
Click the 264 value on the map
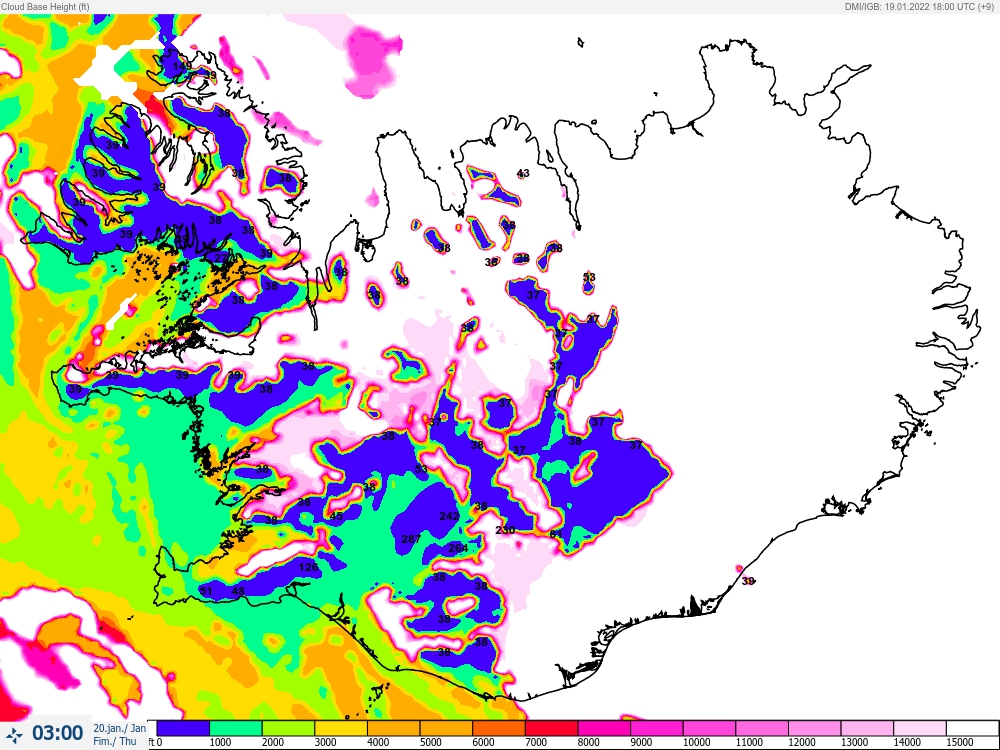[x=458, y=548]
